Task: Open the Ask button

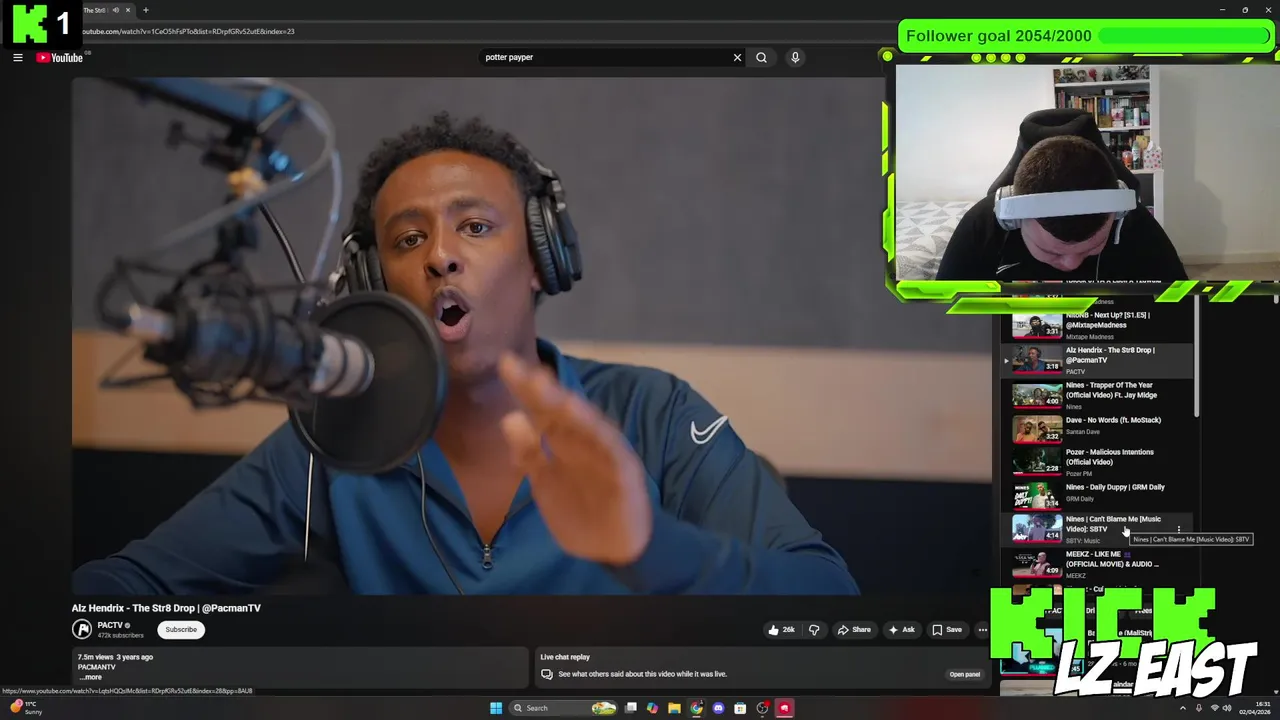Action: (x=901, y=630)
